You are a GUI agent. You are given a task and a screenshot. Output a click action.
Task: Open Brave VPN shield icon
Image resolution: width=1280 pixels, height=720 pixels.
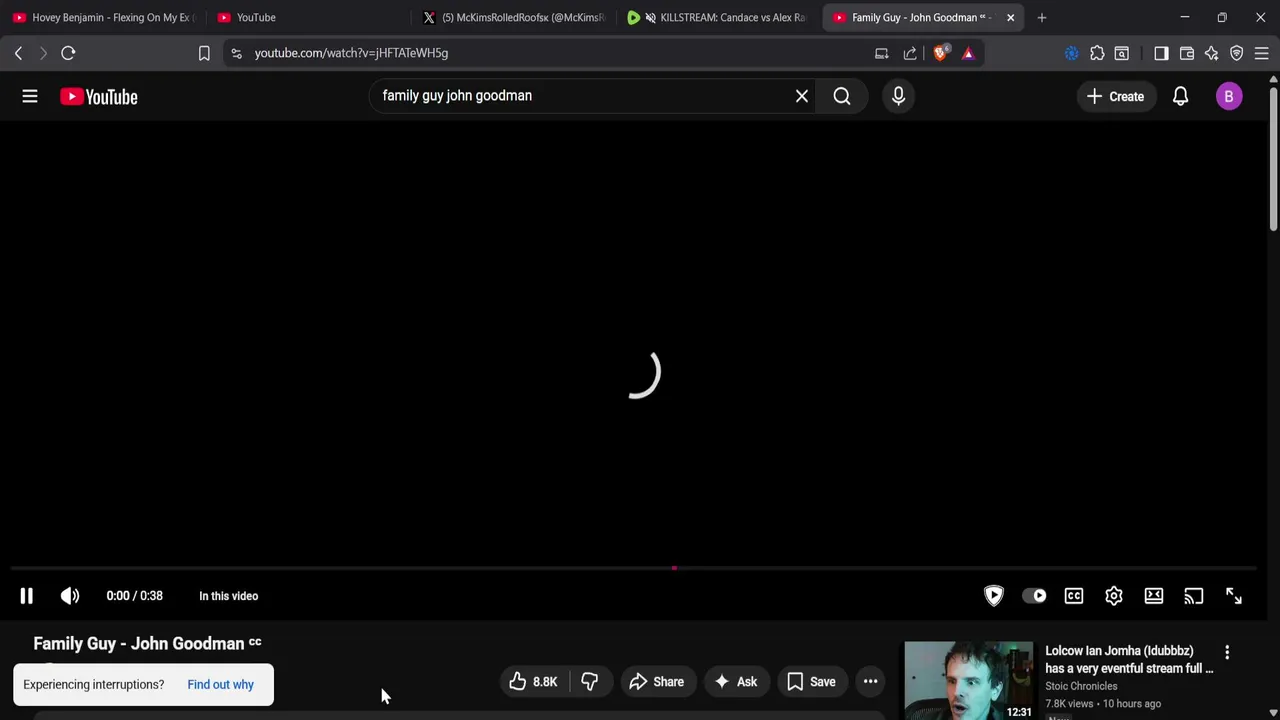pyautogui.click(x=1237, y=53)
